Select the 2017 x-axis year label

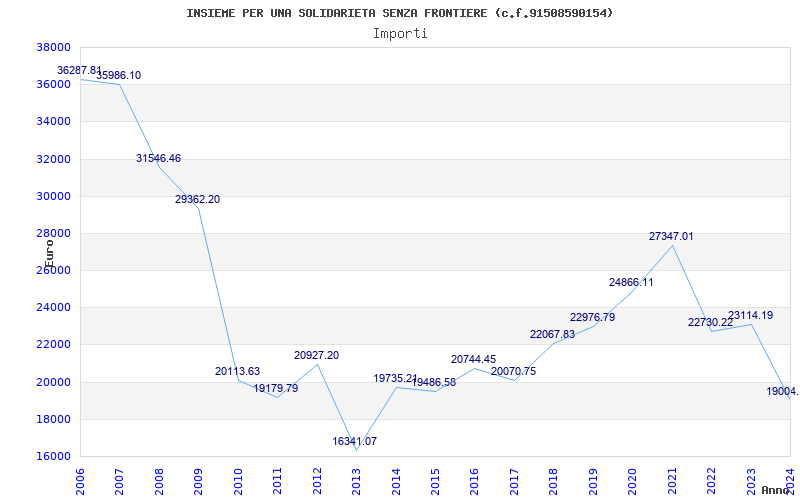click(514, 482)
